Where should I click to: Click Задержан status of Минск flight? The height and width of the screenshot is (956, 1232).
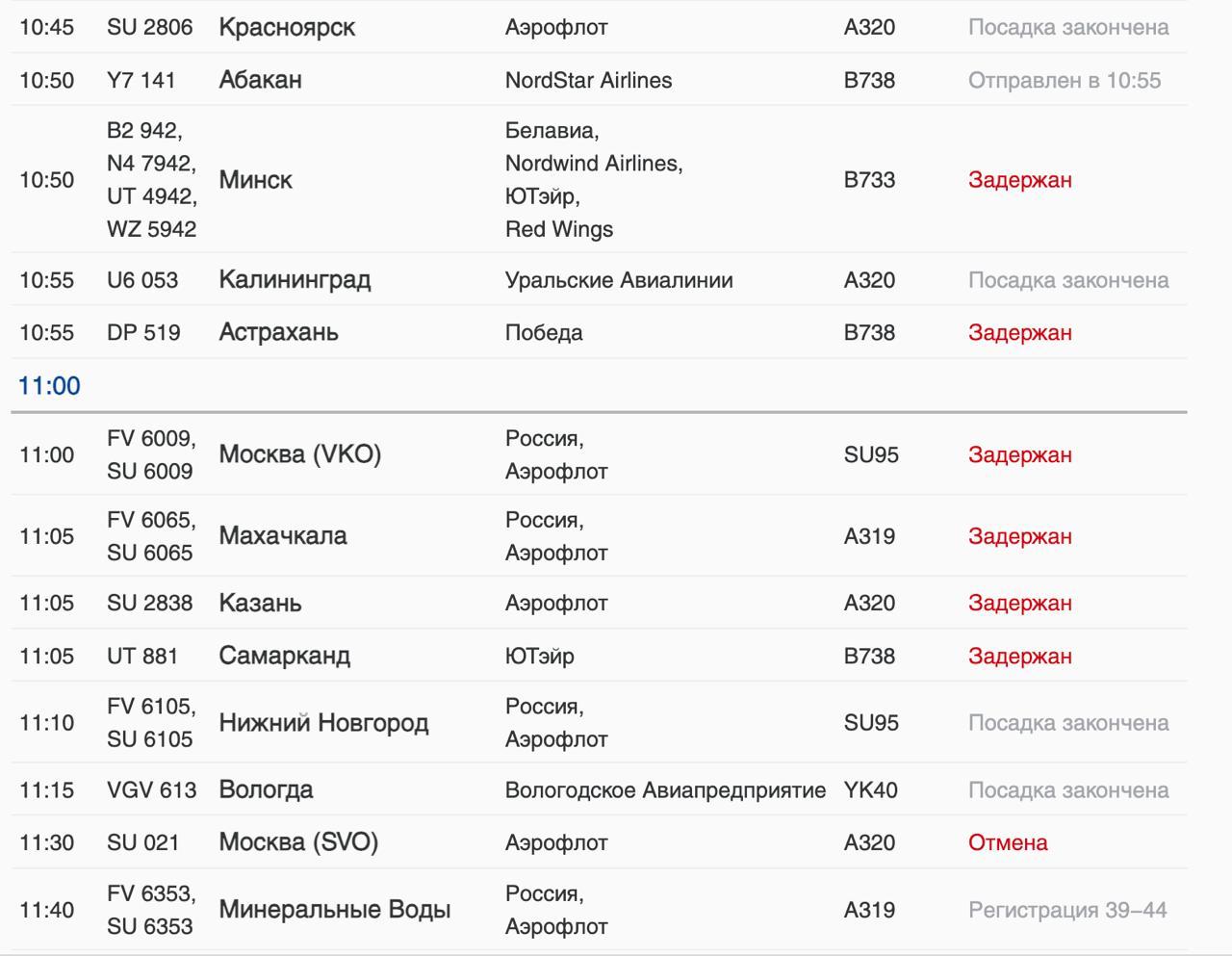click(x=1020, y=180)
